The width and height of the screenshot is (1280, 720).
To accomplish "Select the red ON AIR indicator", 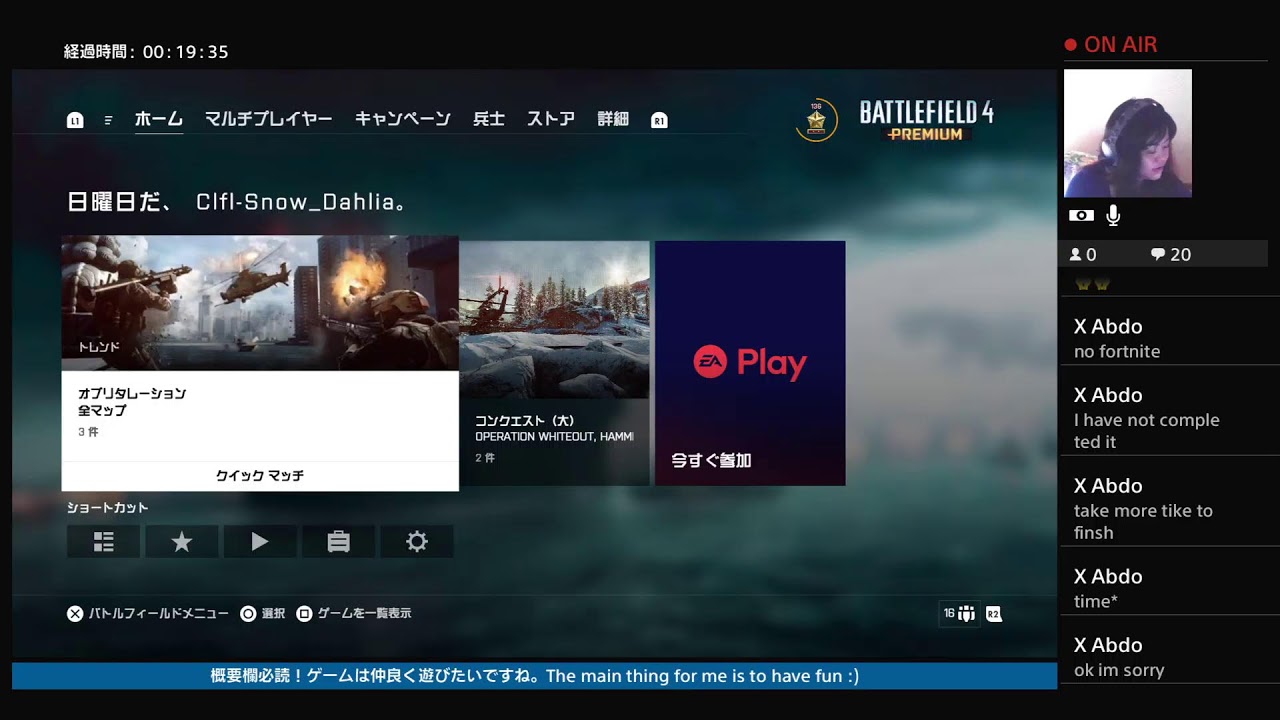I will pos(1111,45).
